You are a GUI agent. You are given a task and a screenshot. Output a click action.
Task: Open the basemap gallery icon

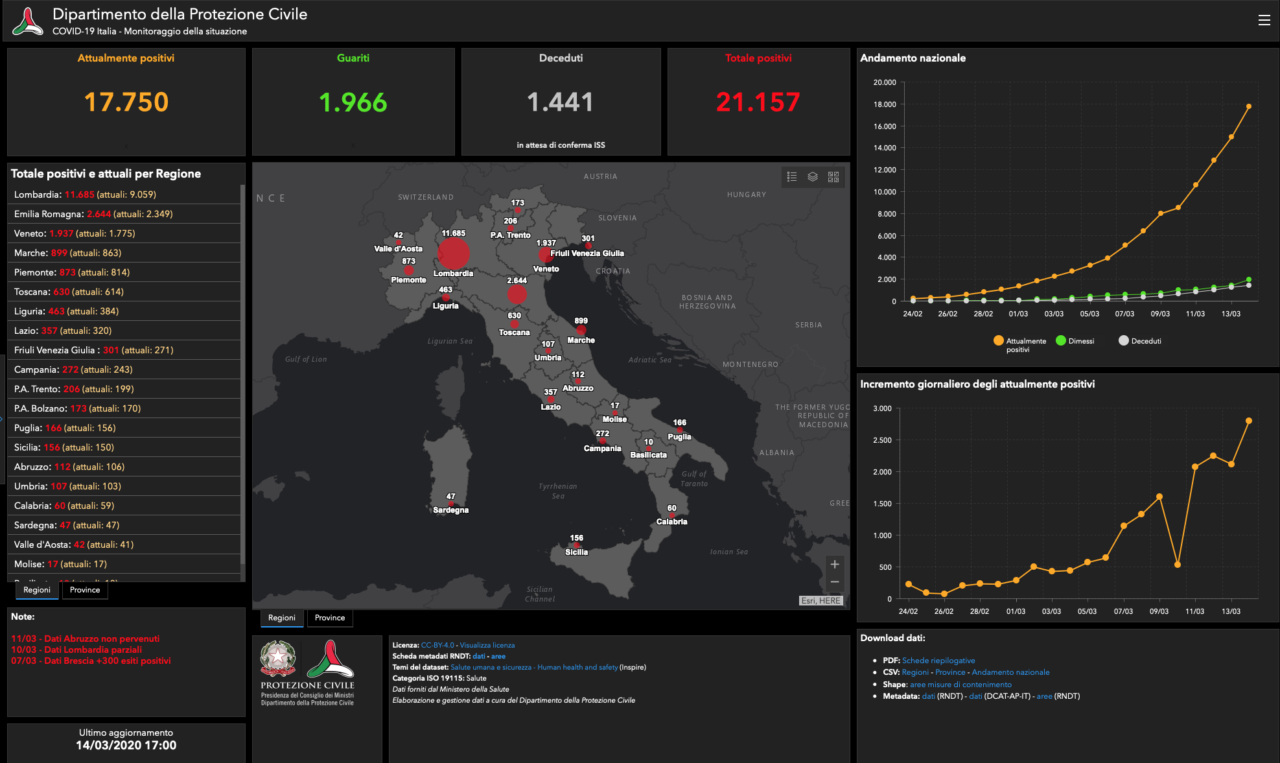[x=834, y=177]
